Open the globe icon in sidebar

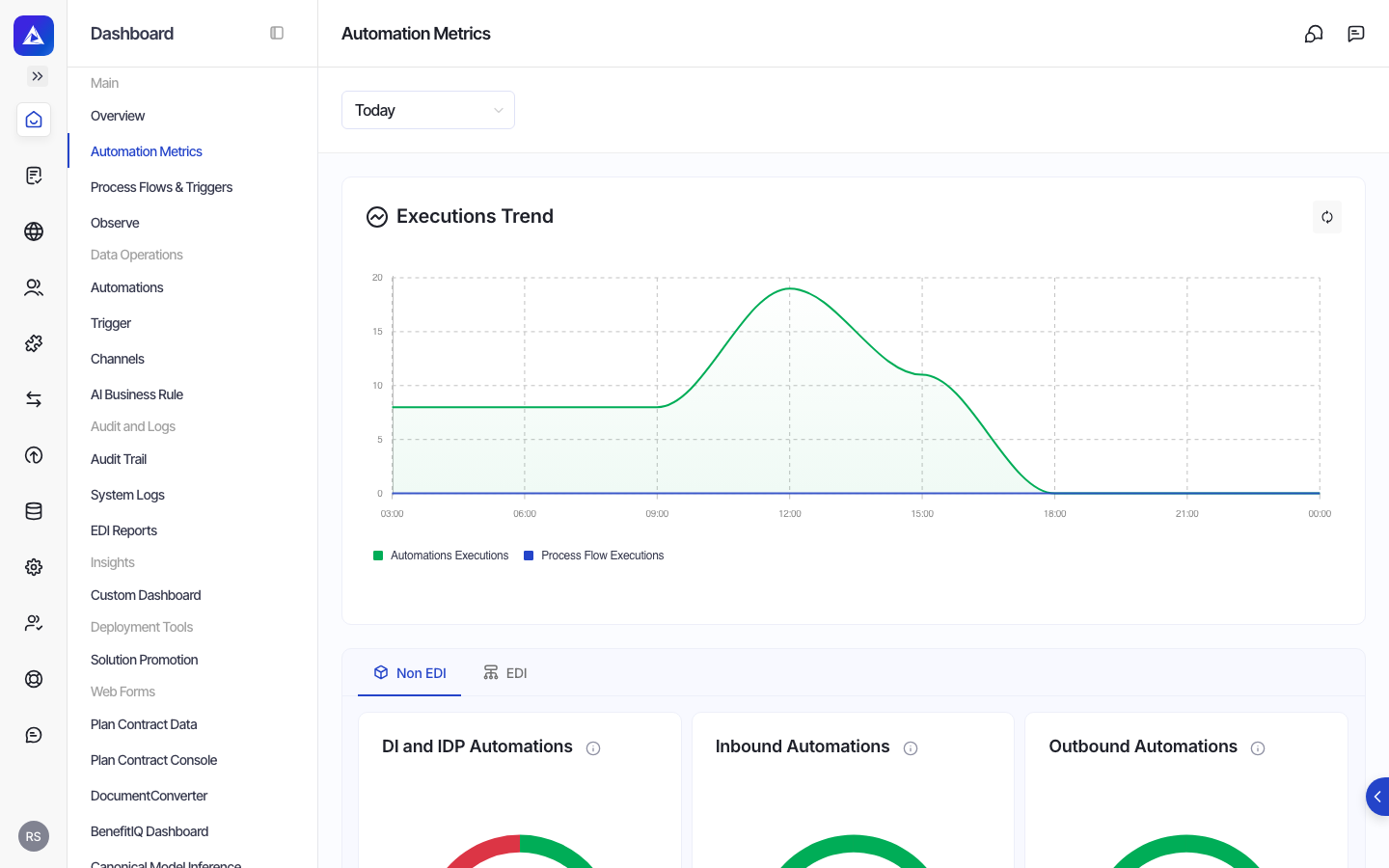point(34,231)
